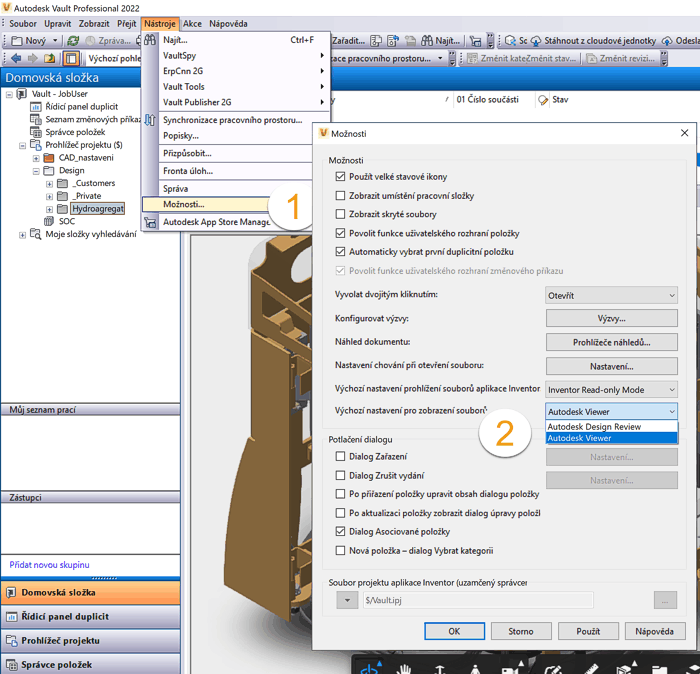The image size is (700, 674).
Task: Click the binoculars Najít toolbar icon
Action: point(427,41)
